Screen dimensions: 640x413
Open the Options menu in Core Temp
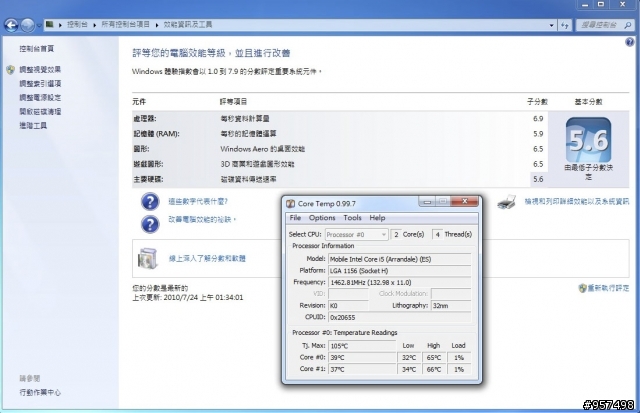pos(322,218)
